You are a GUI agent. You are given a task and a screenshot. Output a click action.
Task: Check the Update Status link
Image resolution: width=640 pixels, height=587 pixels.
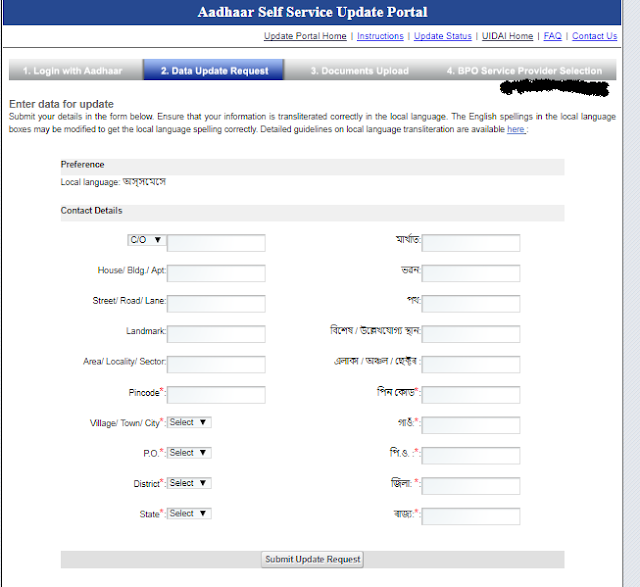(442, 36)
